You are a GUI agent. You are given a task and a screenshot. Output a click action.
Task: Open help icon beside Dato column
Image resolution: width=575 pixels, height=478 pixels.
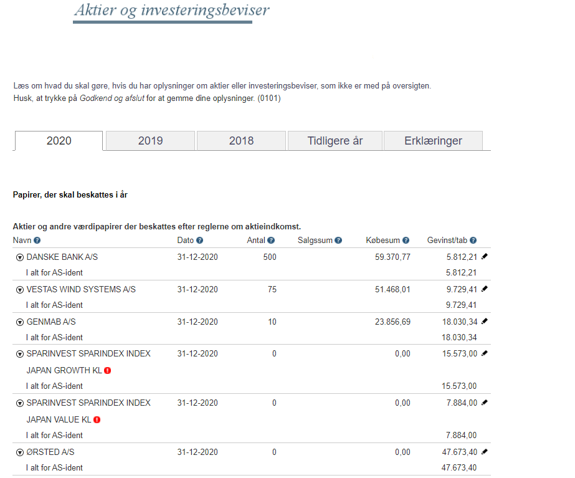click(199, 241)
